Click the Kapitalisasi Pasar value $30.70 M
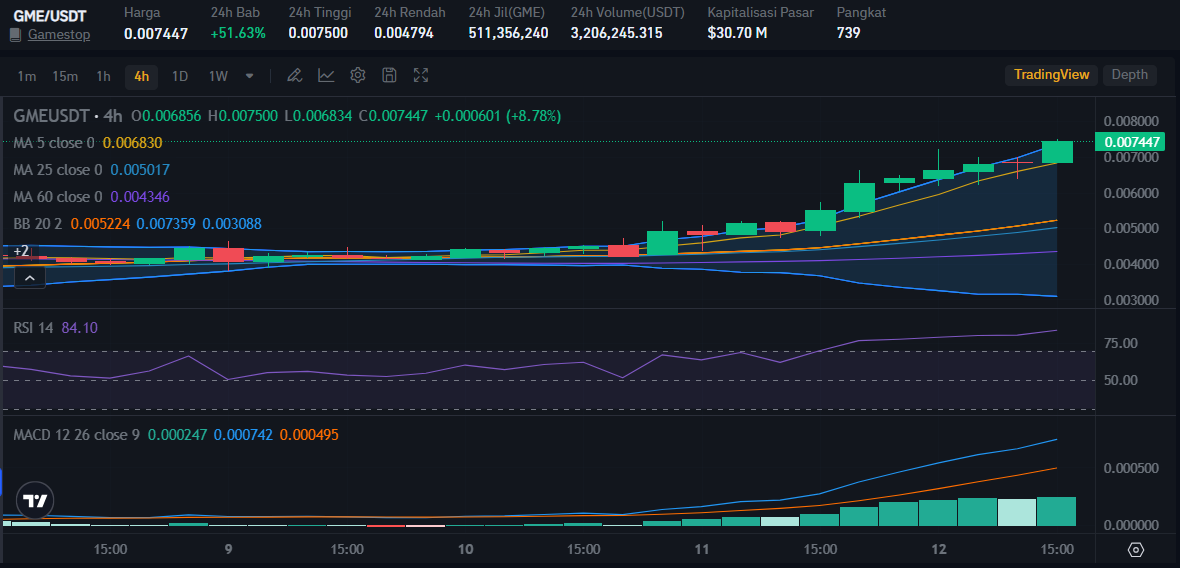 (x=738, y=33)
